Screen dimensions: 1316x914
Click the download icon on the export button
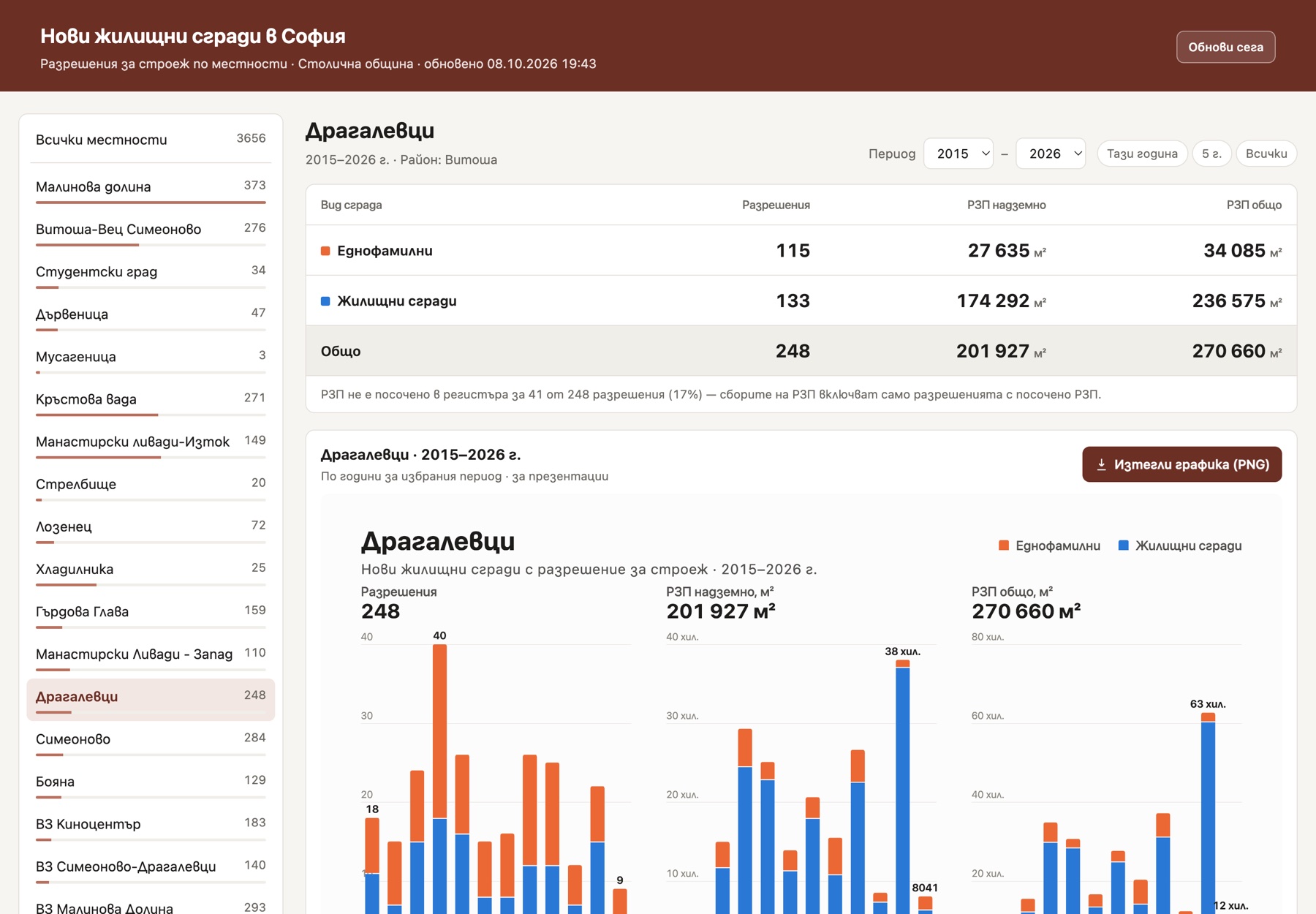pyautogui.click(x=1101, y=464)
